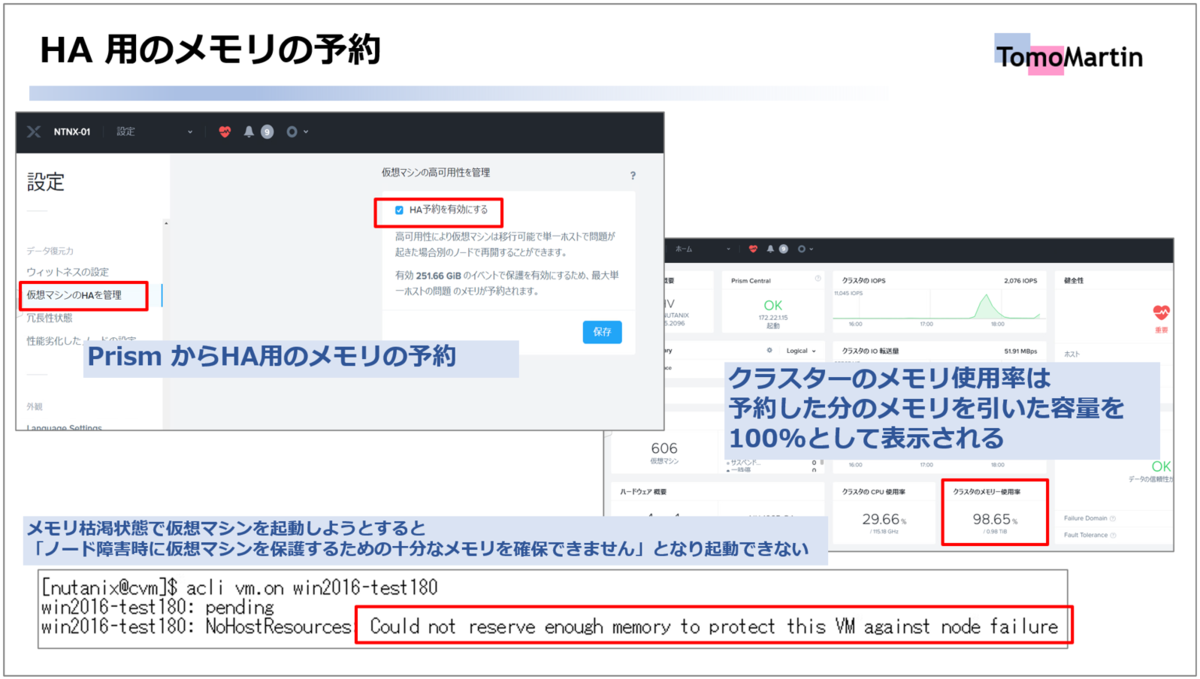The image size is (1200, 679).
Task: Open health heart icon in Home dashboard header
Action: (753, 248)
